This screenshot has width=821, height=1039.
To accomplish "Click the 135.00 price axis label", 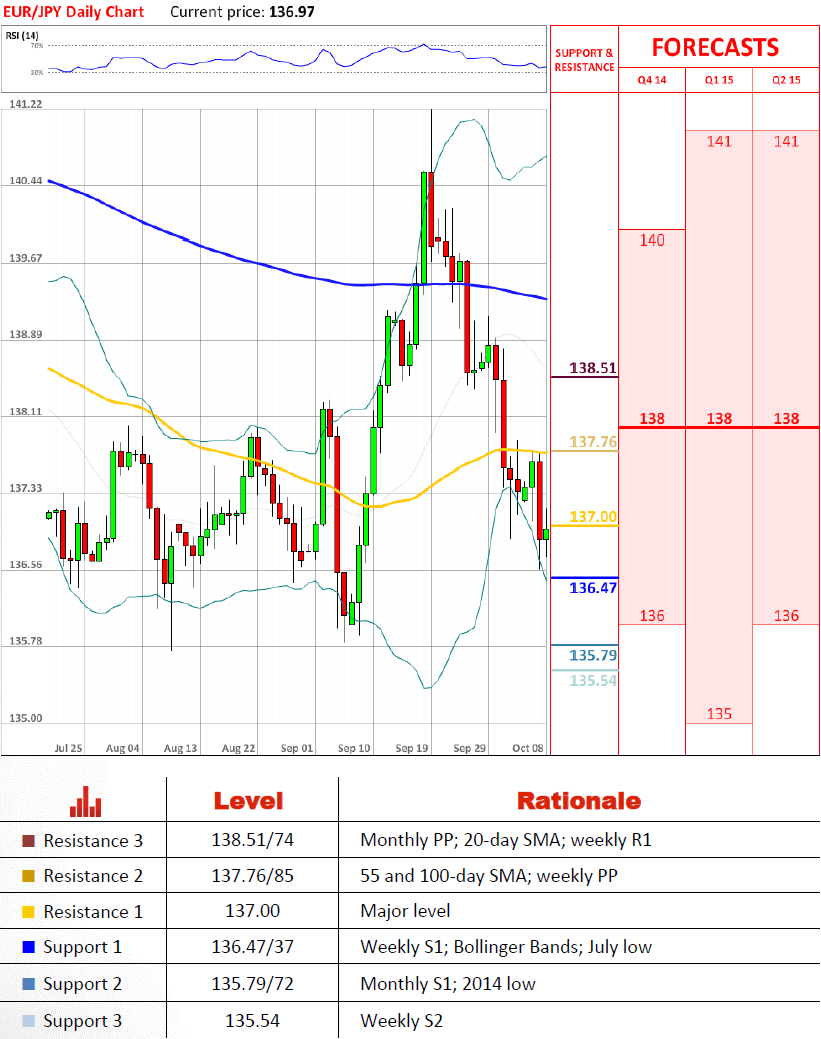I will pos(26,718).
